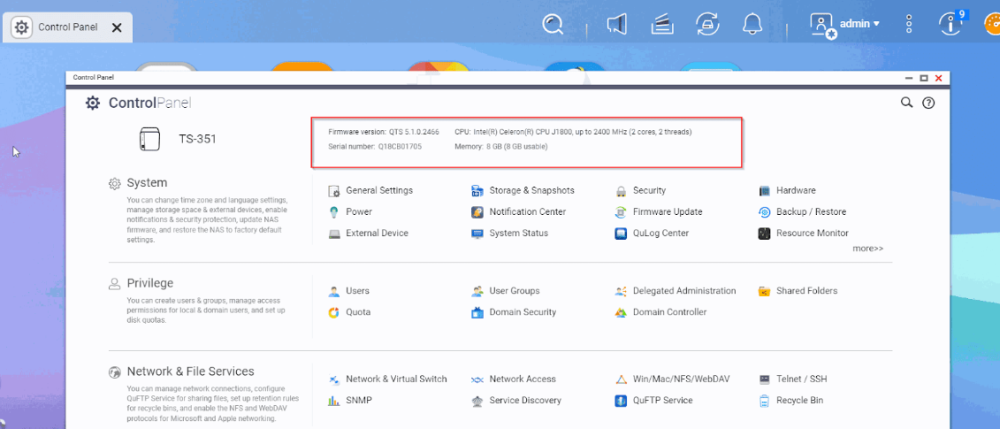The image size is (1000, 429).
Task: Open Power settings
Action: click(x=350, y=212)
